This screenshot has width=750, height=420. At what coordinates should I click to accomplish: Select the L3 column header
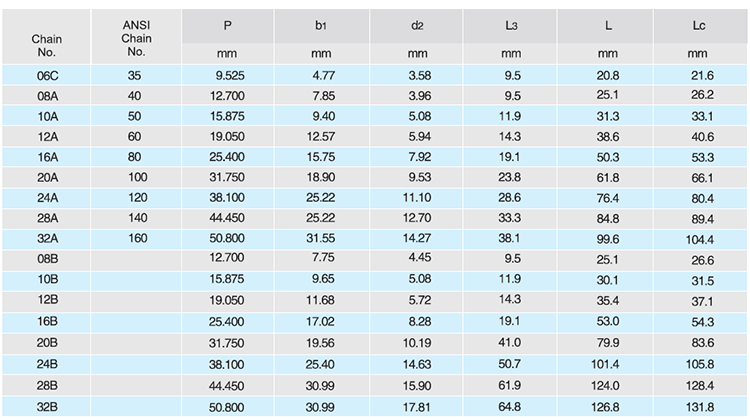[511, 25]
